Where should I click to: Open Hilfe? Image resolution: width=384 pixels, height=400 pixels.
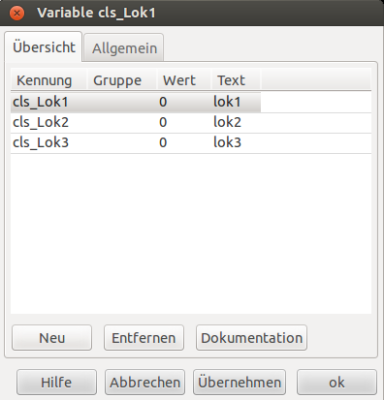[56, 382]
